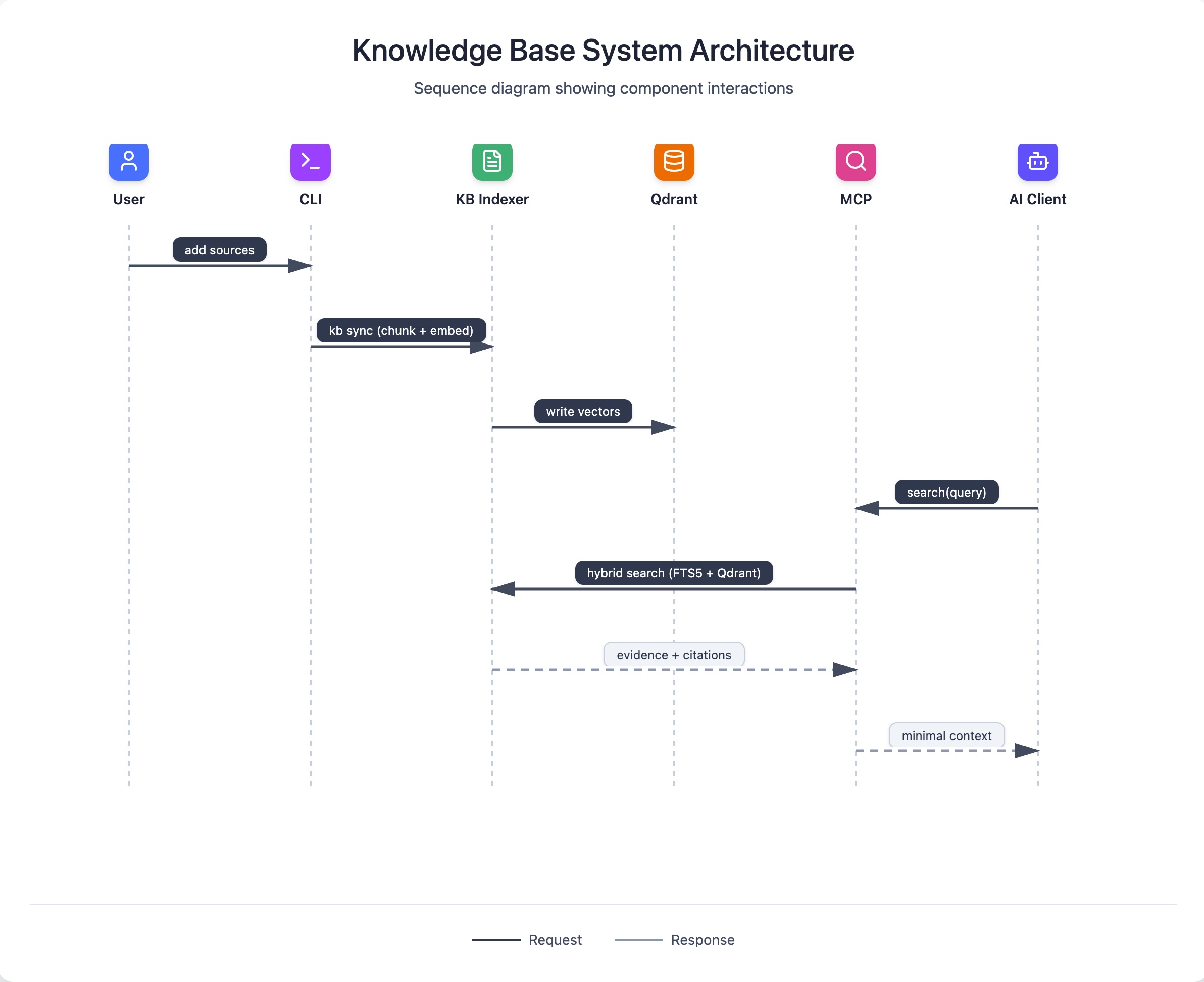
Task: Select 'hybrid search (FTS5 + Qdrant)' label
Action: [x=674, y=573]
